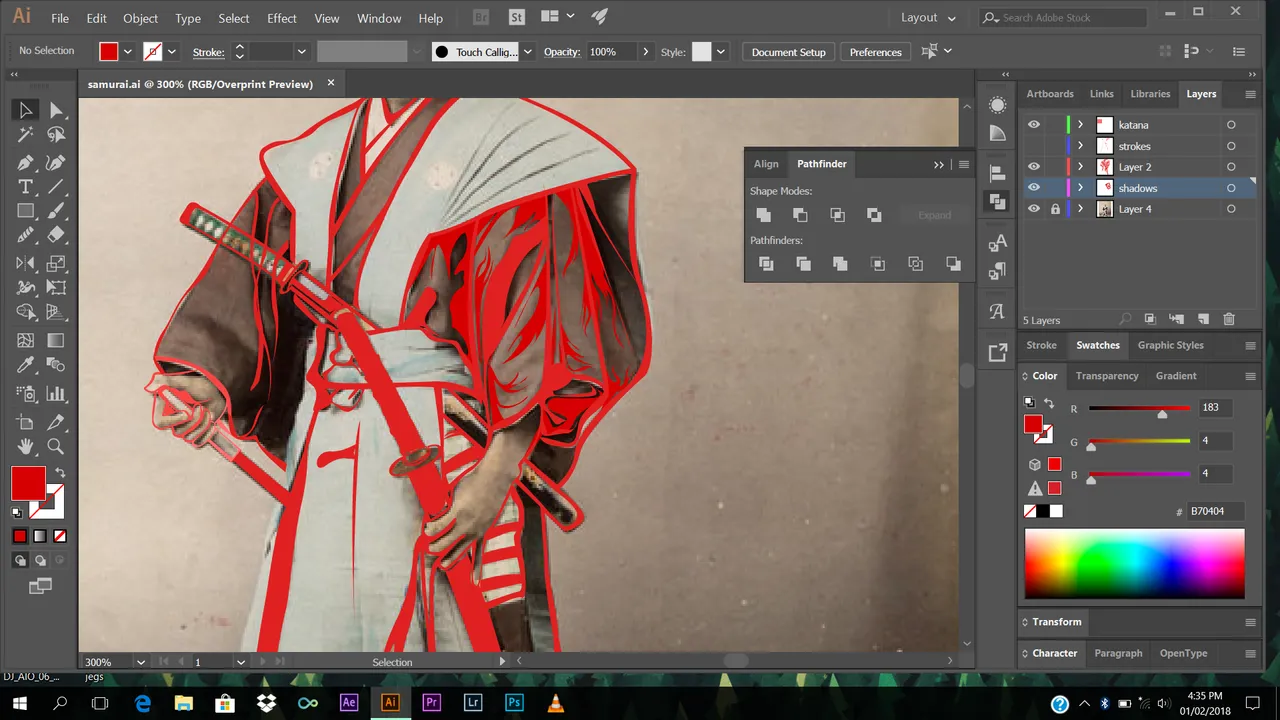Select the Paintbrush tool
1280x720 pixels.
[56, 211]
